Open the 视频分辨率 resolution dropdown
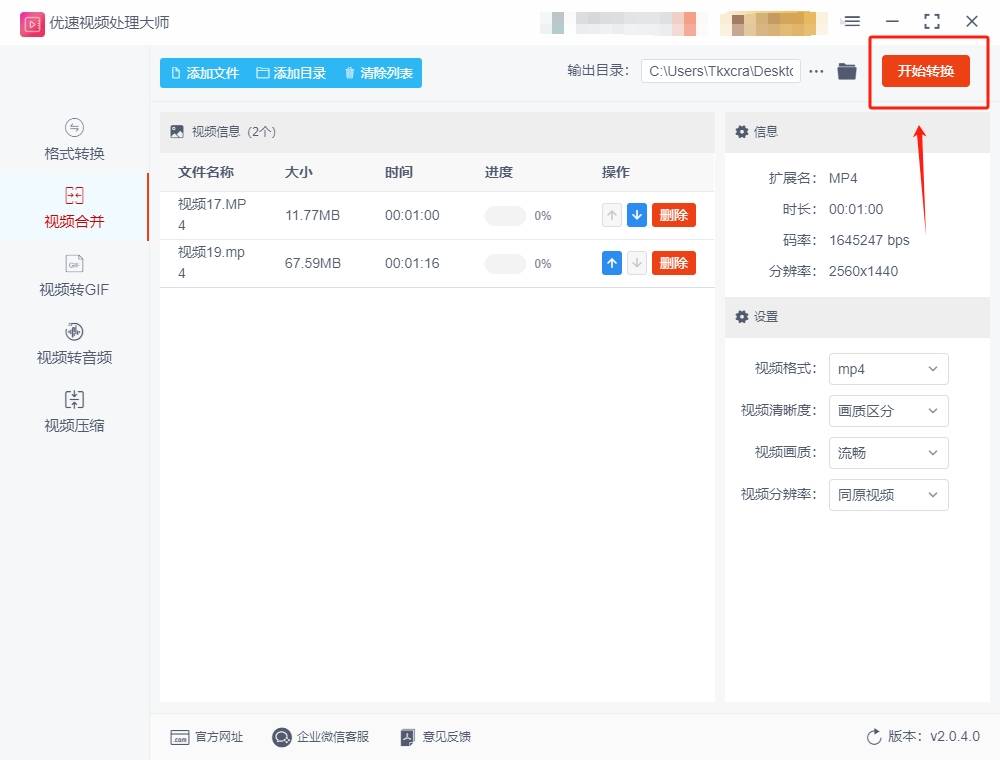 point(888,495)
